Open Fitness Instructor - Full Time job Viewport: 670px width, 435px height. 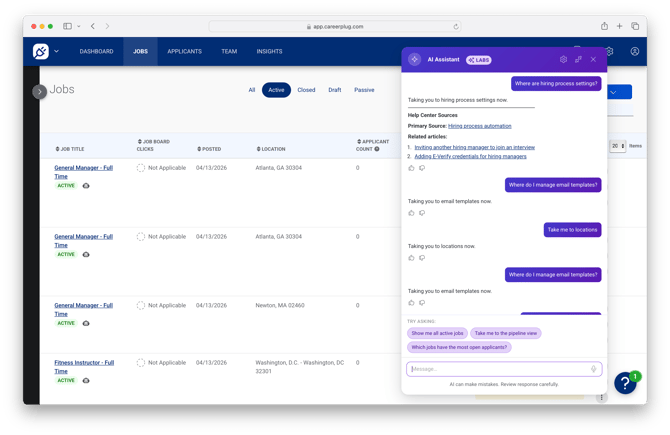[x=84, y=367]
